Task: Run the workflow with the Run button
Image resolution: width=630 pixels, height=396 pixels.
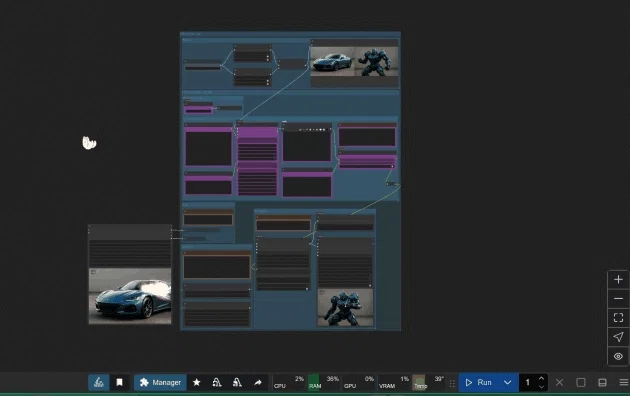Action: tap(479, 382)
